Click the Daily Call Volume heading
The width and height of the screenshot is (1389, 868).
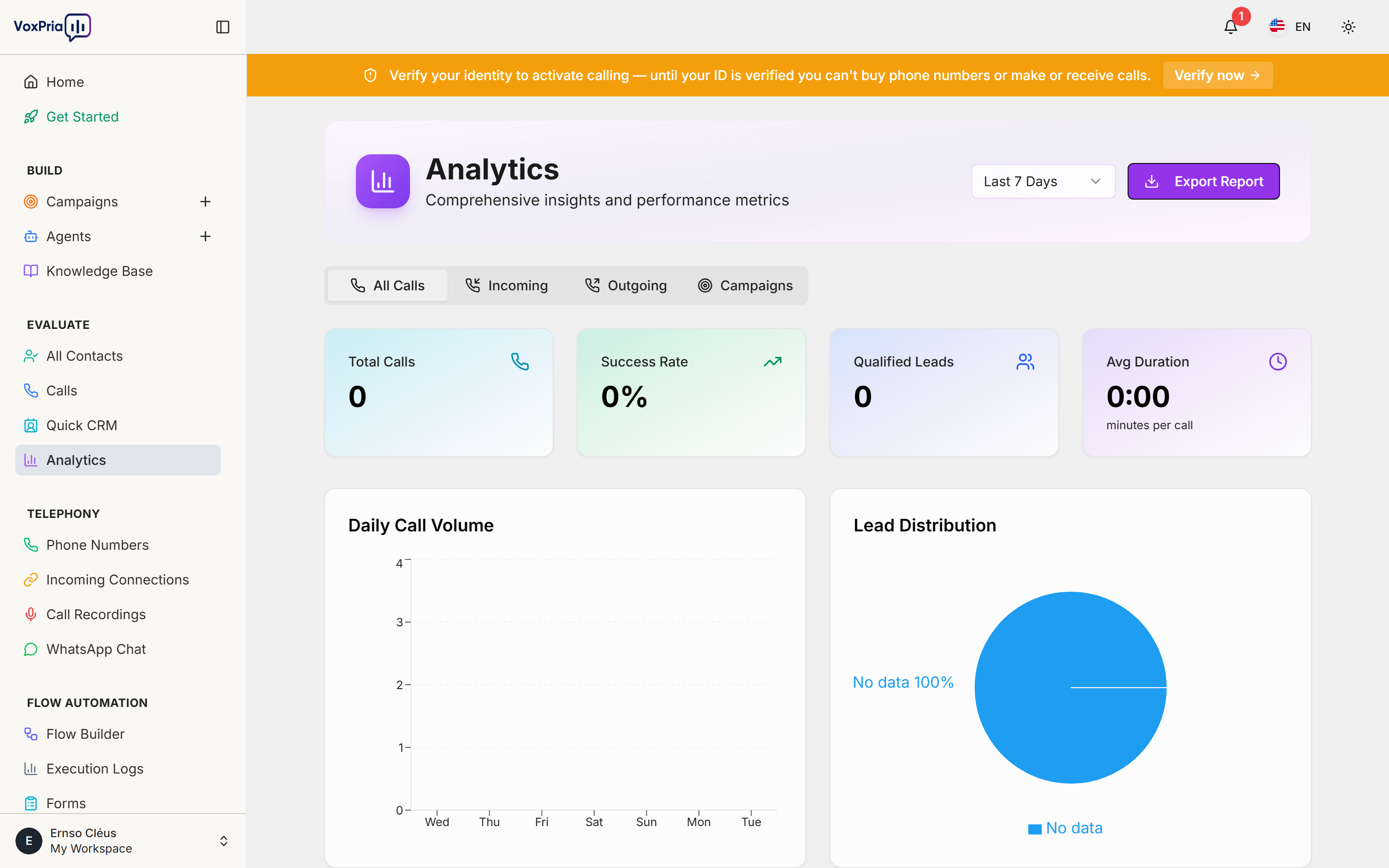(x=421, y=525)
